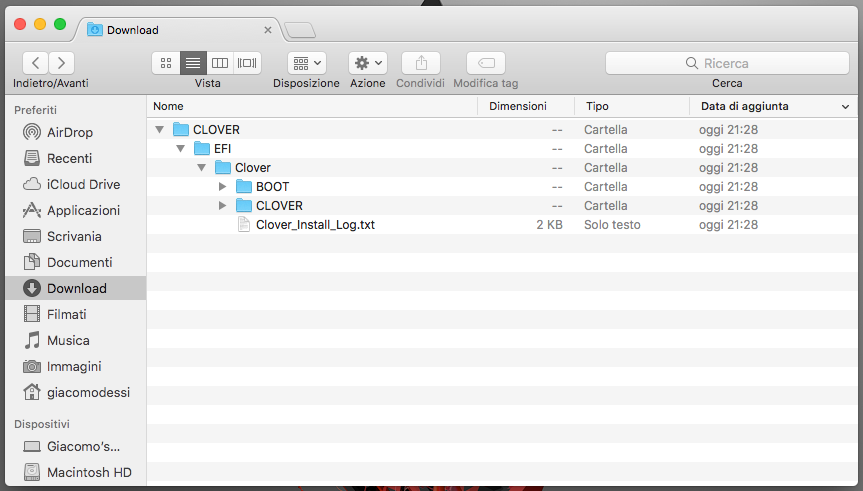863x491 pixels.
Task: Select Macintosh HD in sidebar
Action: (x=75, y=472)
